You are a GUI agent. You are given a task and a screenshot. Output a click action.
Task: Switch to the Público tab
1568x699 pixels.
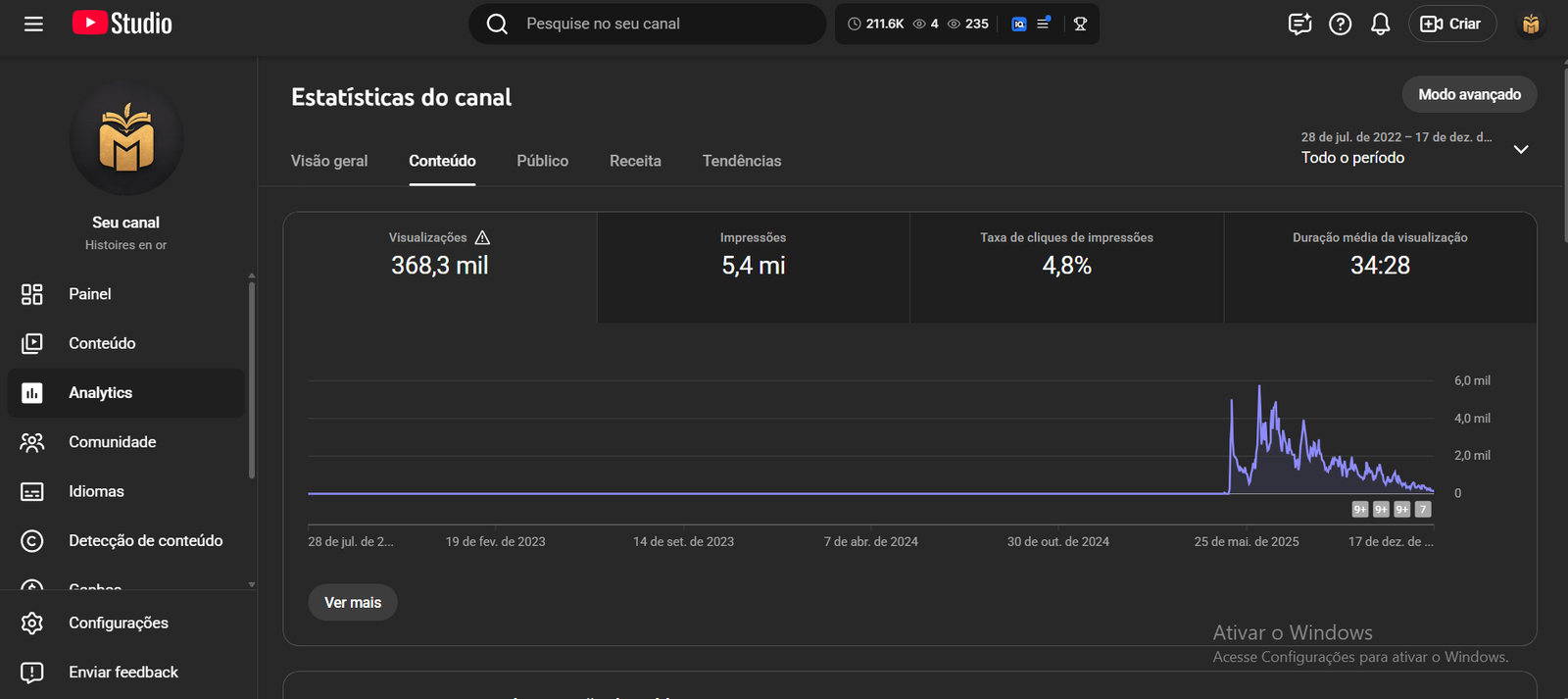(x=542, y=161)
